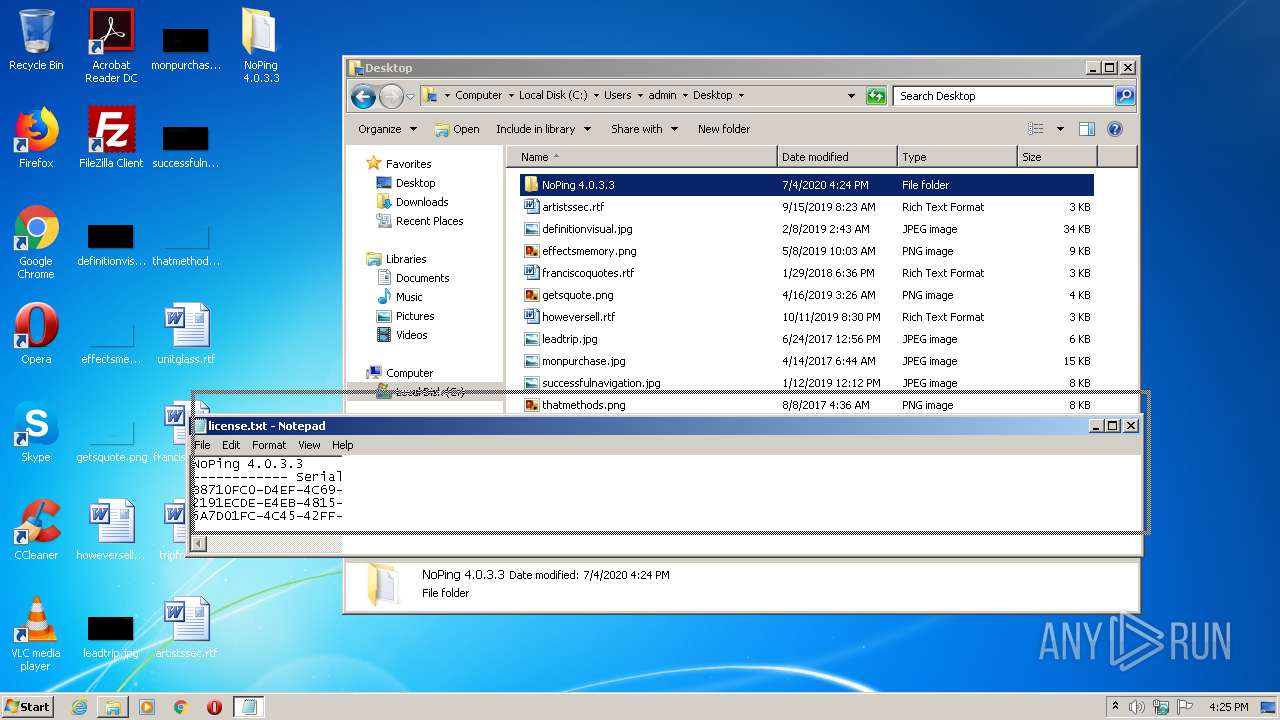Click Explorer Forward navigation button

(x=391, y=96)
